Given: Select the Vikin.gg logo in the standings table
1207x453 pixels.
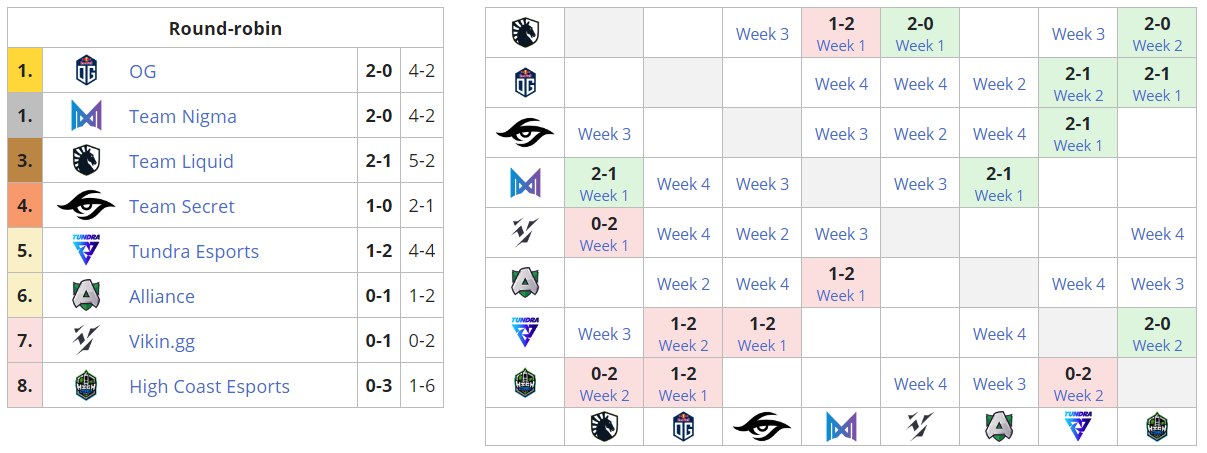Looking at the screenshot, I should (x=87, y=341).
